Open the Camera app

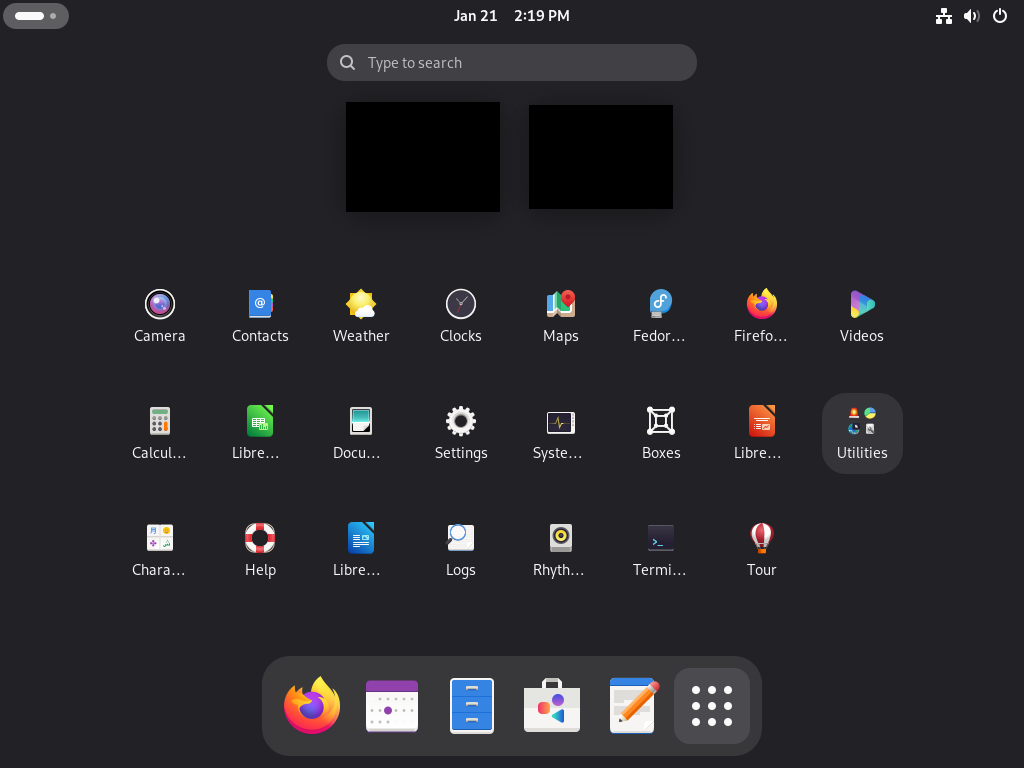159,316
